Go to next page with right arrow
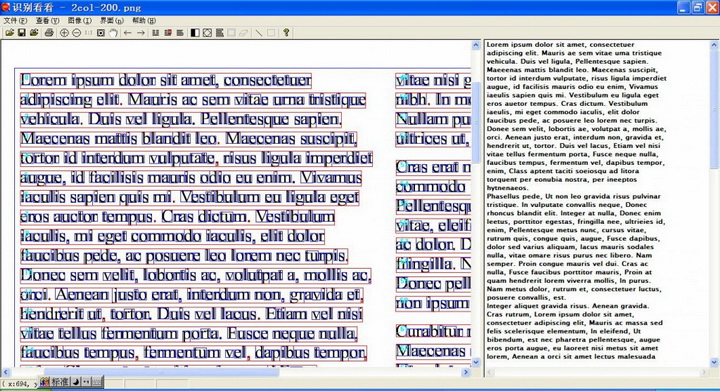 [141, 33]
